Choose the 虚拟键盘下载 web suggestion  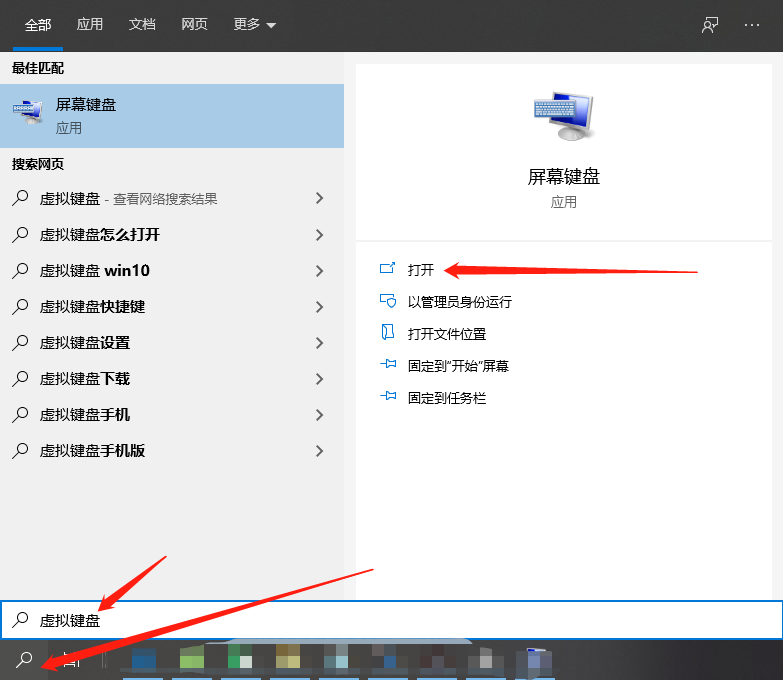pos(85,379)
